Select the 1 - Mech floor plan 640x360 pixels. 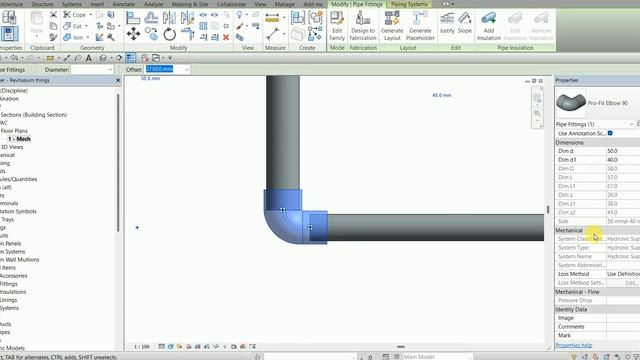19,139
